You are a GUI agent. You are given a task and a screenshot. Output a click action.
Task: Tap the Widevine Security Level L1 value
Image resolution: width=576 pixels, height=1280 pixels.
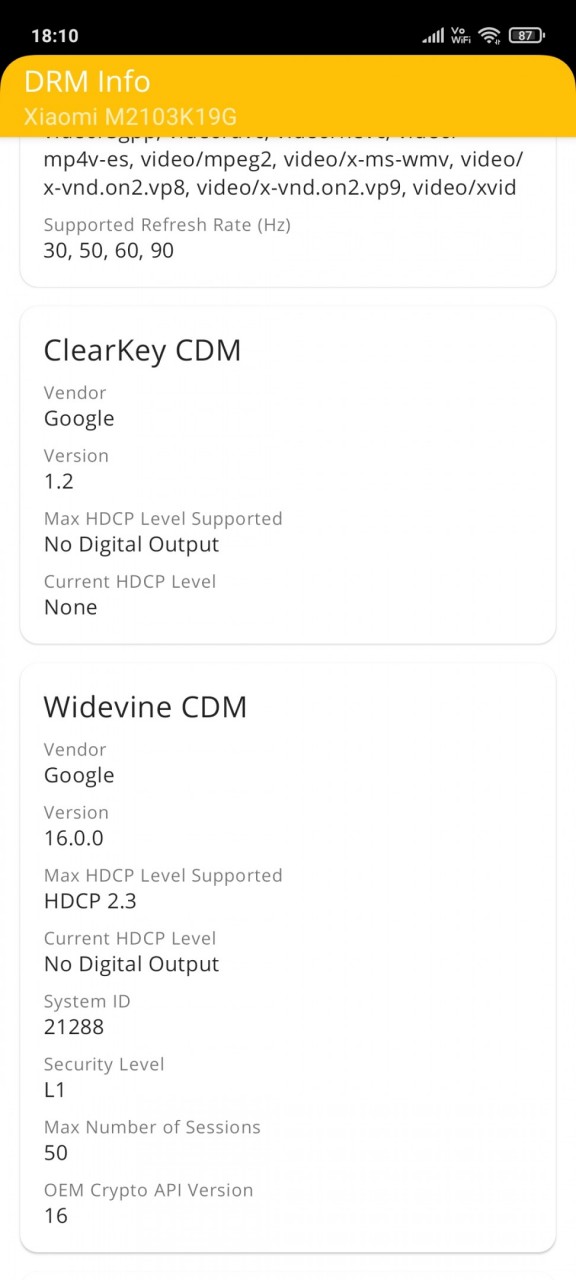(x=55, y=1090)
